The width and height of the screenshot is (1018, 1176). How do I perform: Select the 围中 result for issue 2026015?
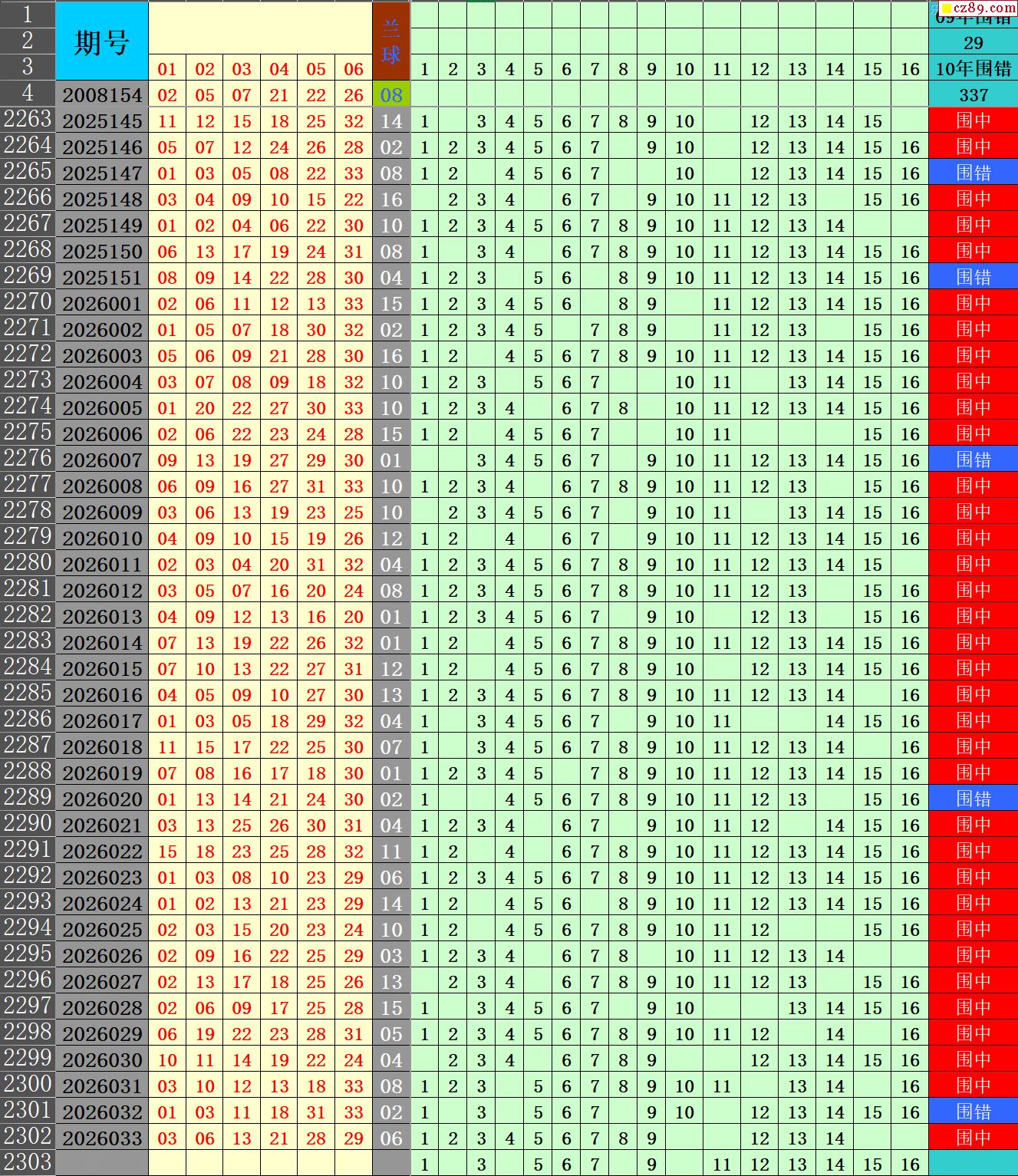(974, 668)
